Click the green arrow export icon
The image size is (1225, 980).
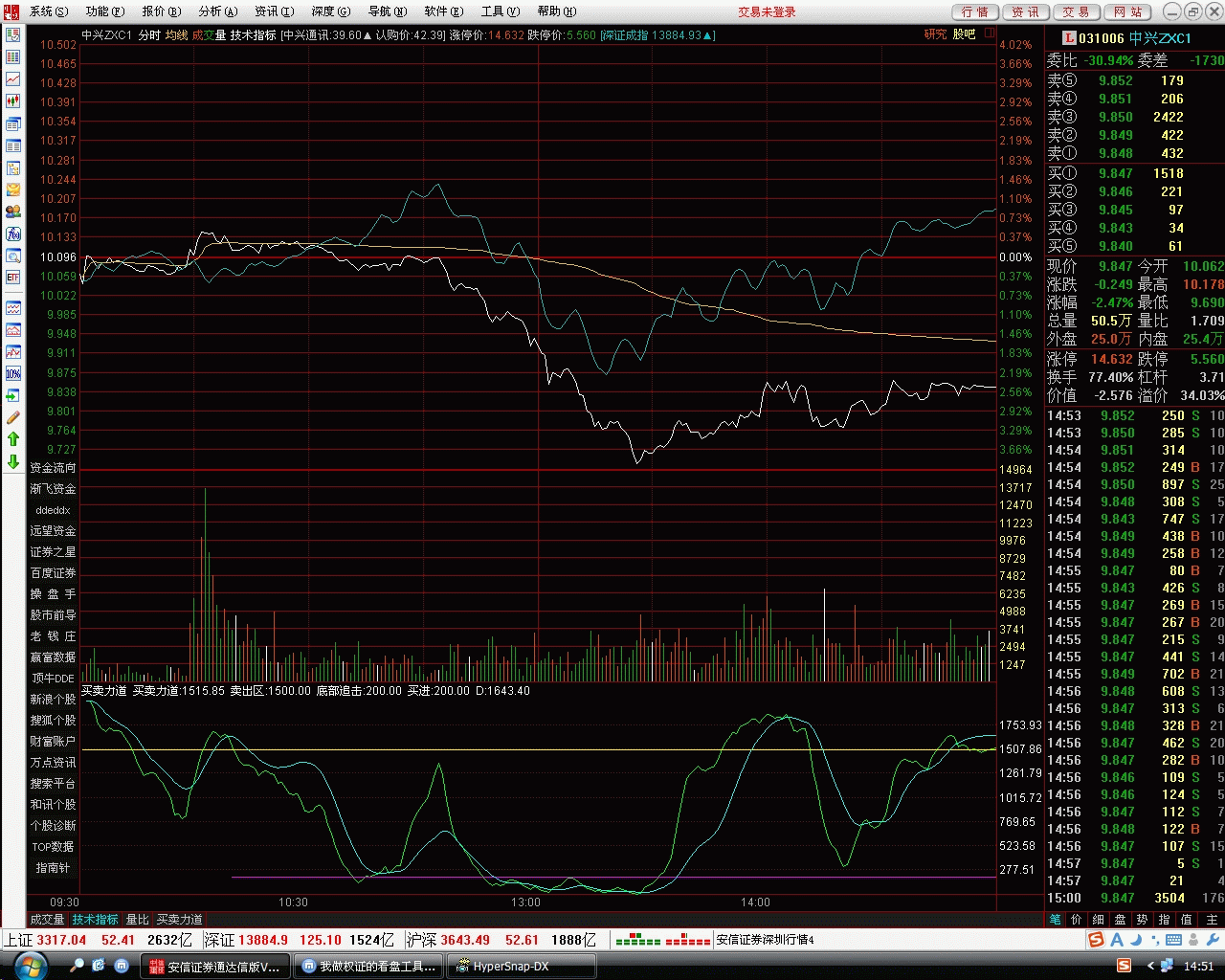click(13, 395)
